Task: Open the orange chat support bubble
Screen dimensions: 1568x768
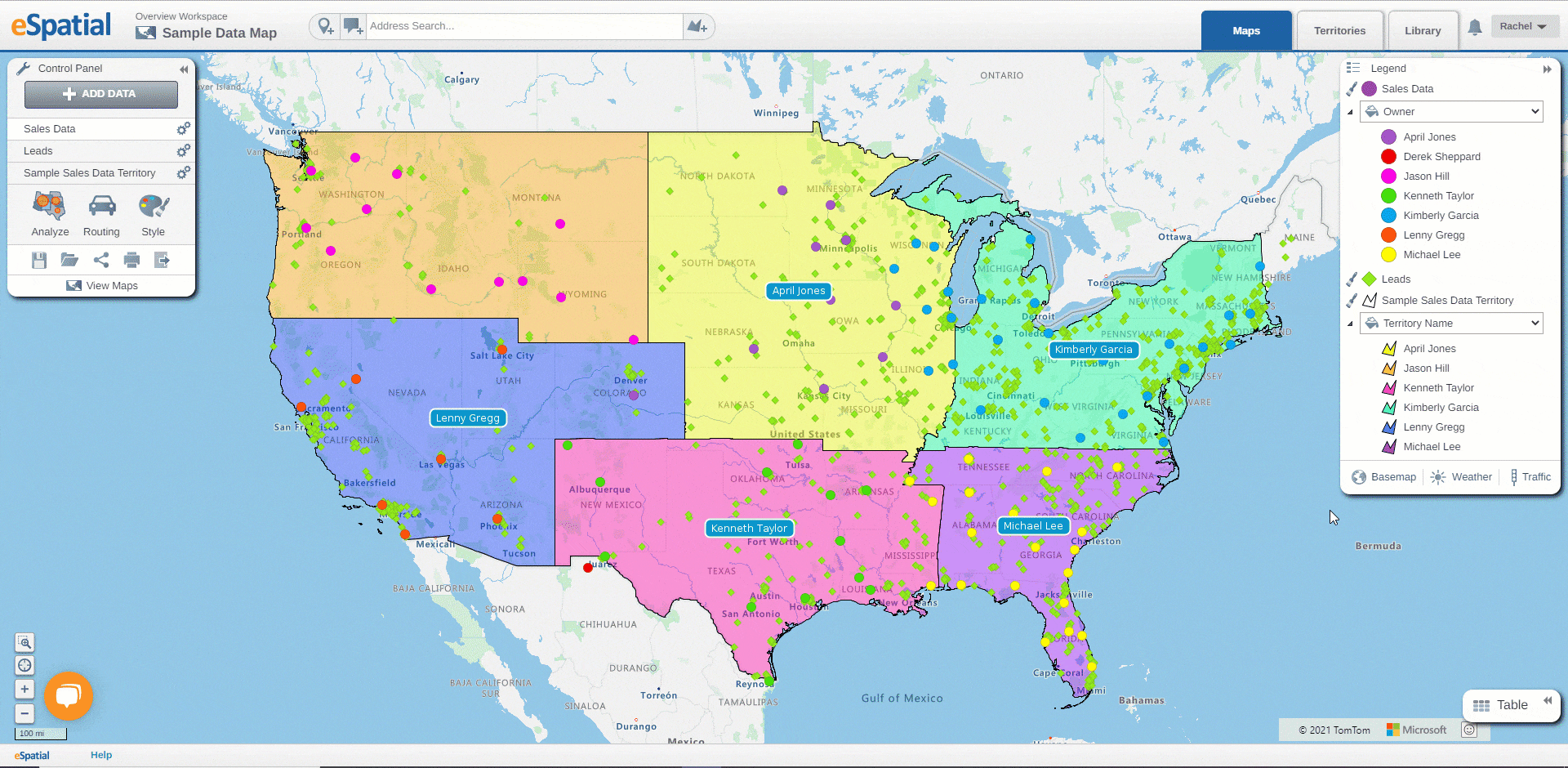Action: [69, 696]
